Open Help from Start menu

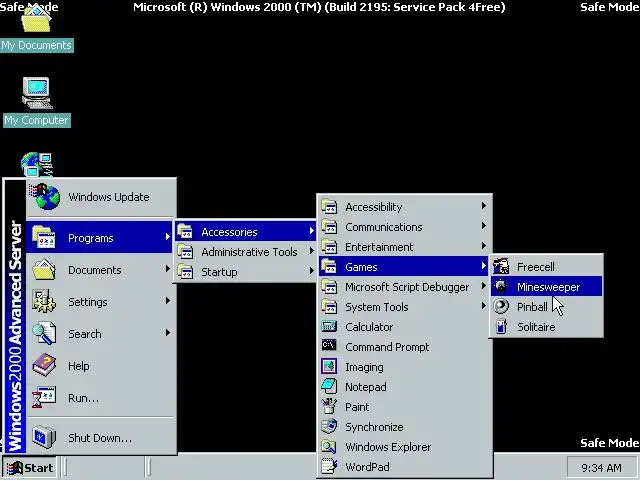(101, 365)
